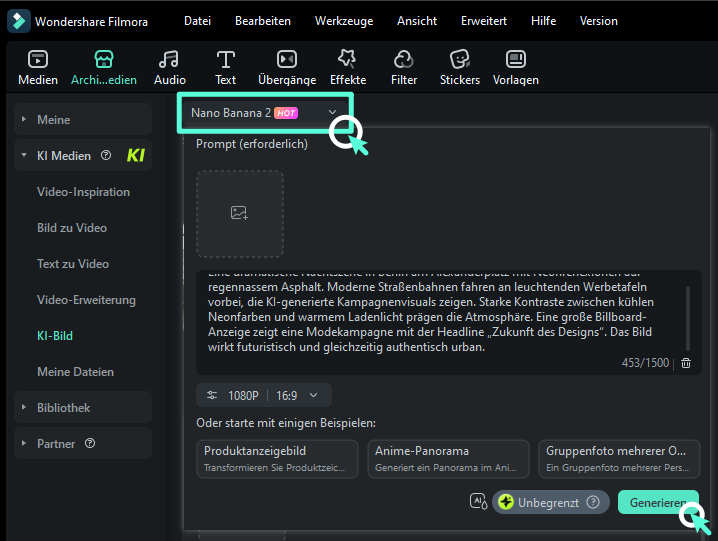The image size is (718, 541).
Task: Click the green KI badge in sidebar
Action: (136, 155)
